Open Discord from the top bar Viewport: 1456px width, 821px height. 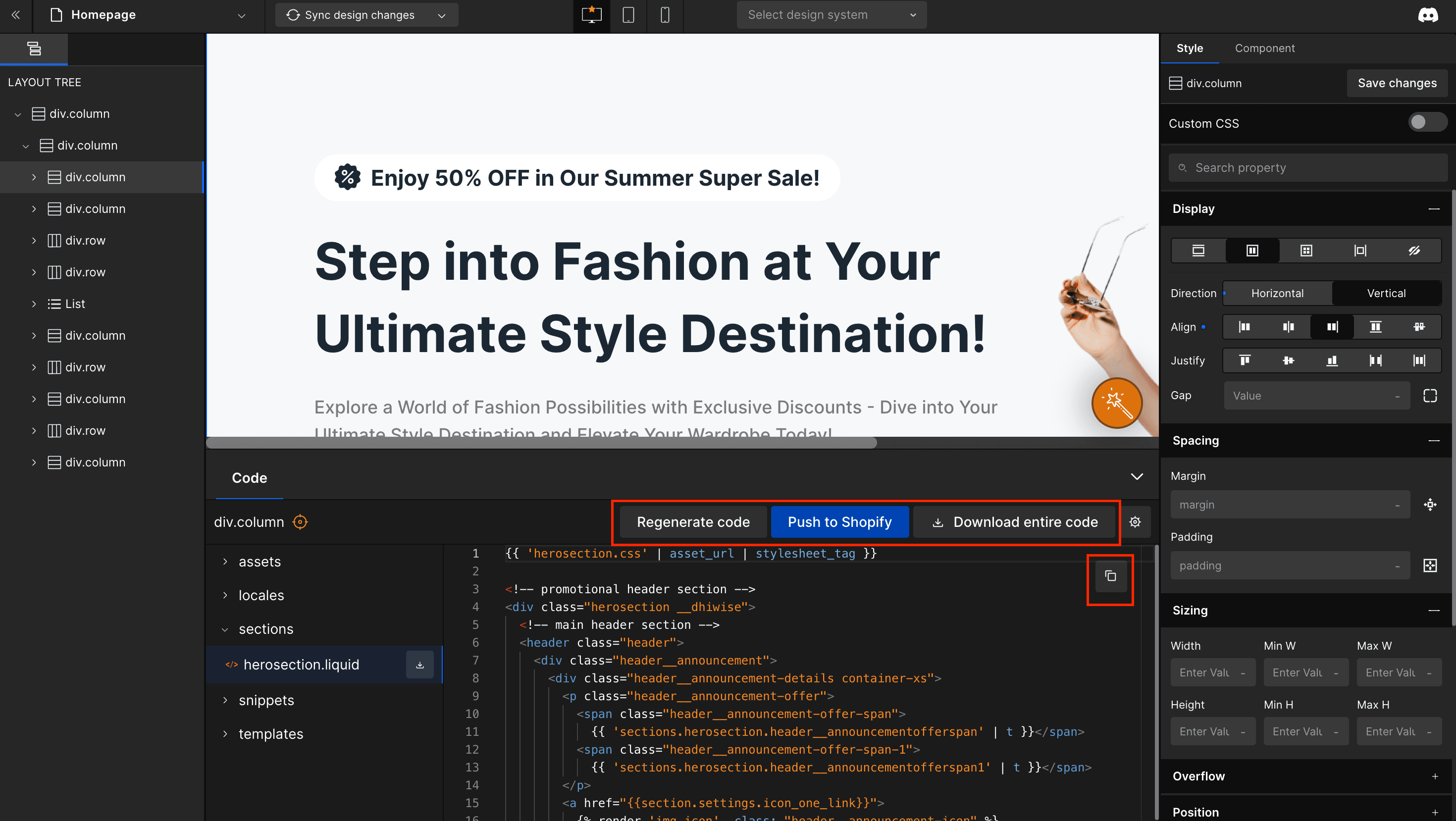[x=1428, y=15]
